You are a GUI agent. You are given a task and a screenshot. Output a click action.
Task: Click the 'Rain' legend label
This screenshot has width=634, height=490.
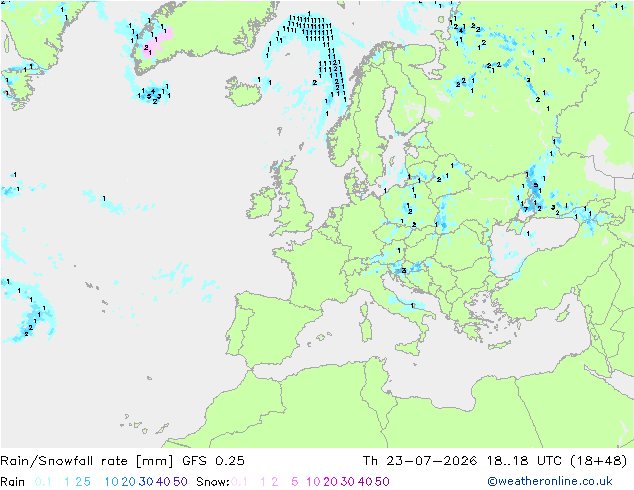tap(13, 482)
